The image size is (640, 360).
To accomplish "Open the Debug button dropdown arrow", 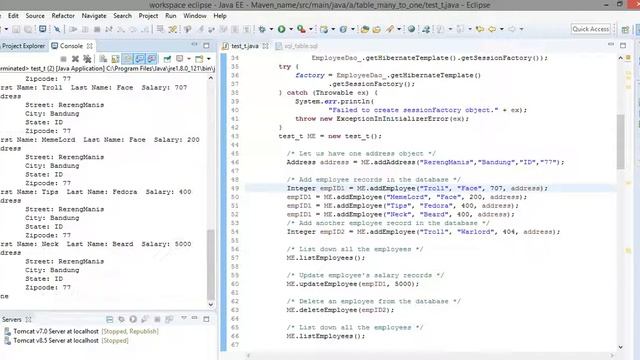I will [x=271, y=29].
